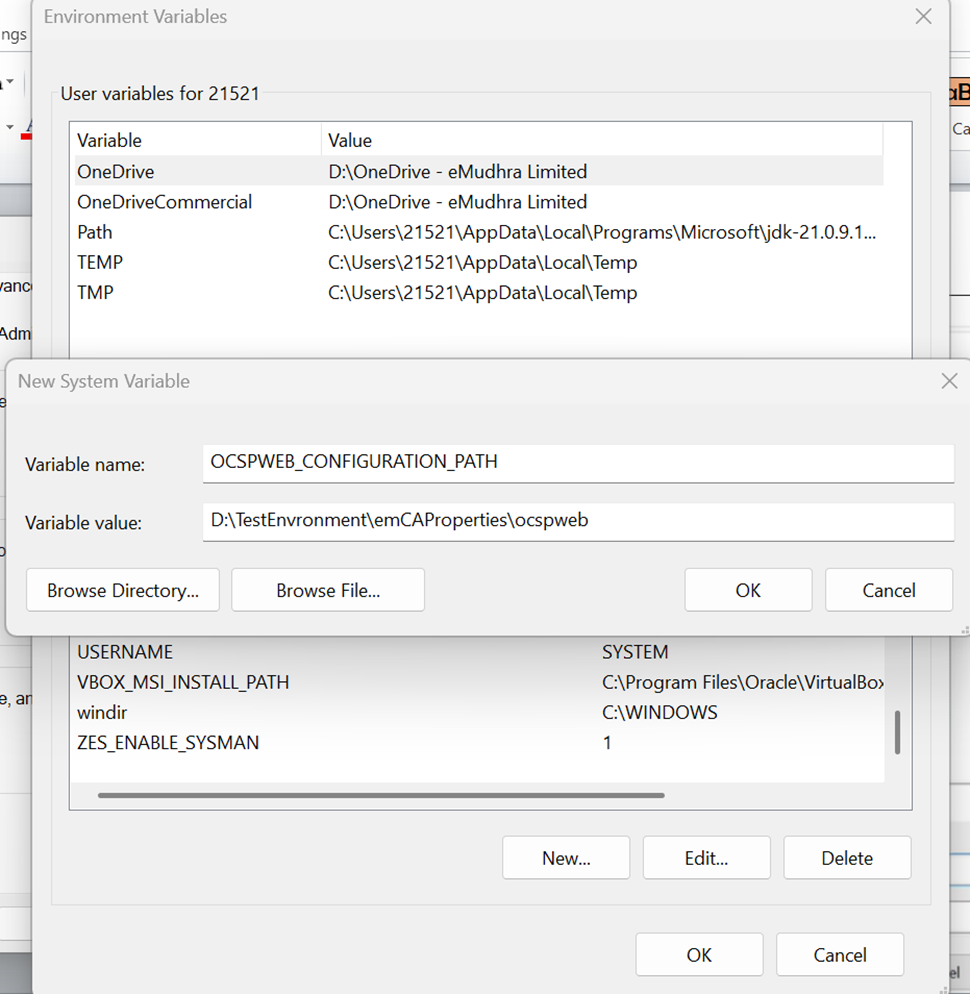Click the system variables horizontal scrollbar
Image resolution: width=970 pixels, height=994 pixels.
coord(381,796)
